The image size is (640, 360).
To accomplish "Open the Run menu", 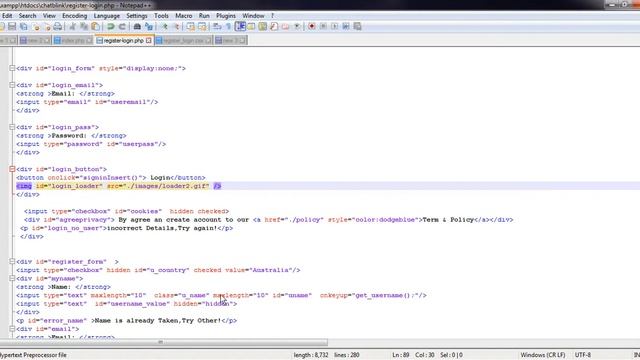I will [204, 16].
